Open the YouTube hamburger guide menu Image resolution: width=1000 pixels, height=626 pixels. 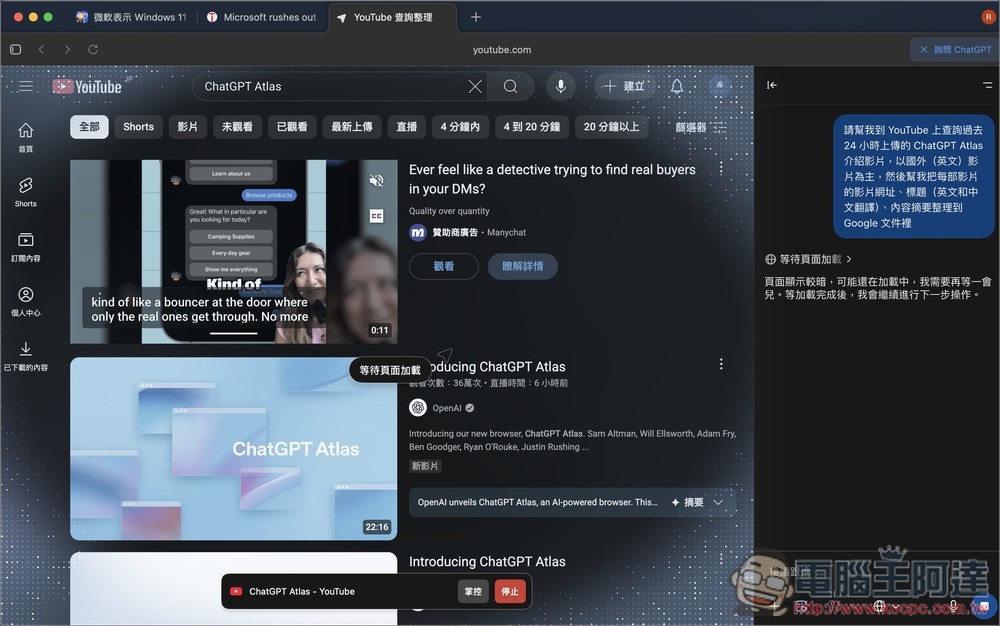coord(26,87)
